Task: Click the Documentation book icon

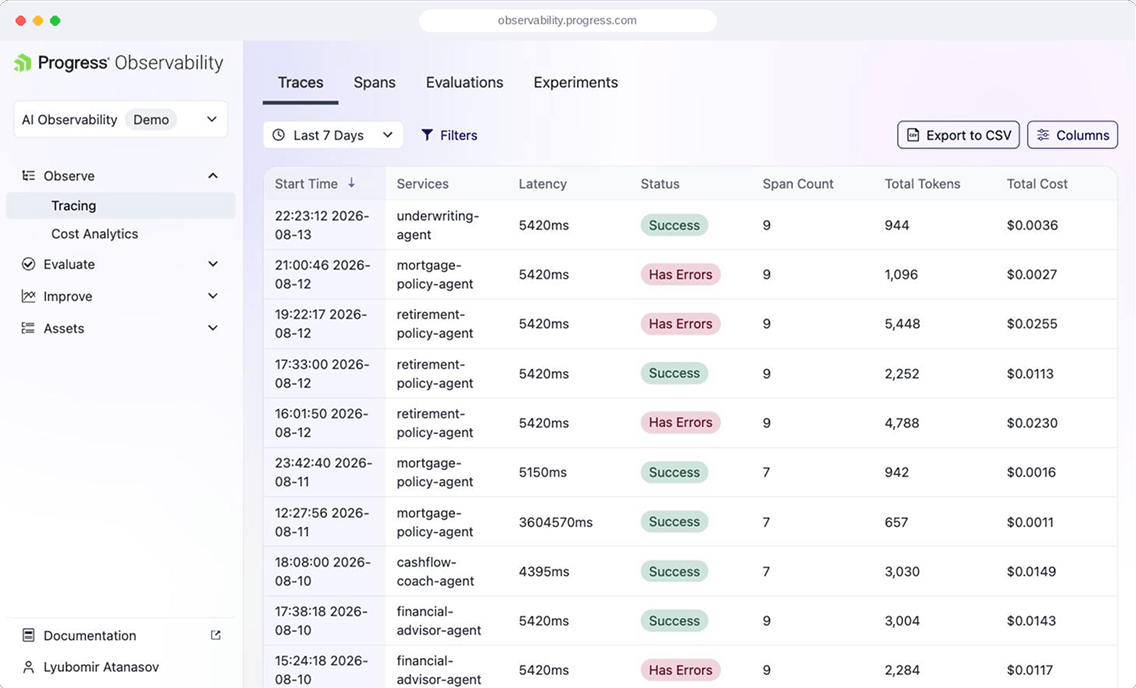Action: (28, 635)
